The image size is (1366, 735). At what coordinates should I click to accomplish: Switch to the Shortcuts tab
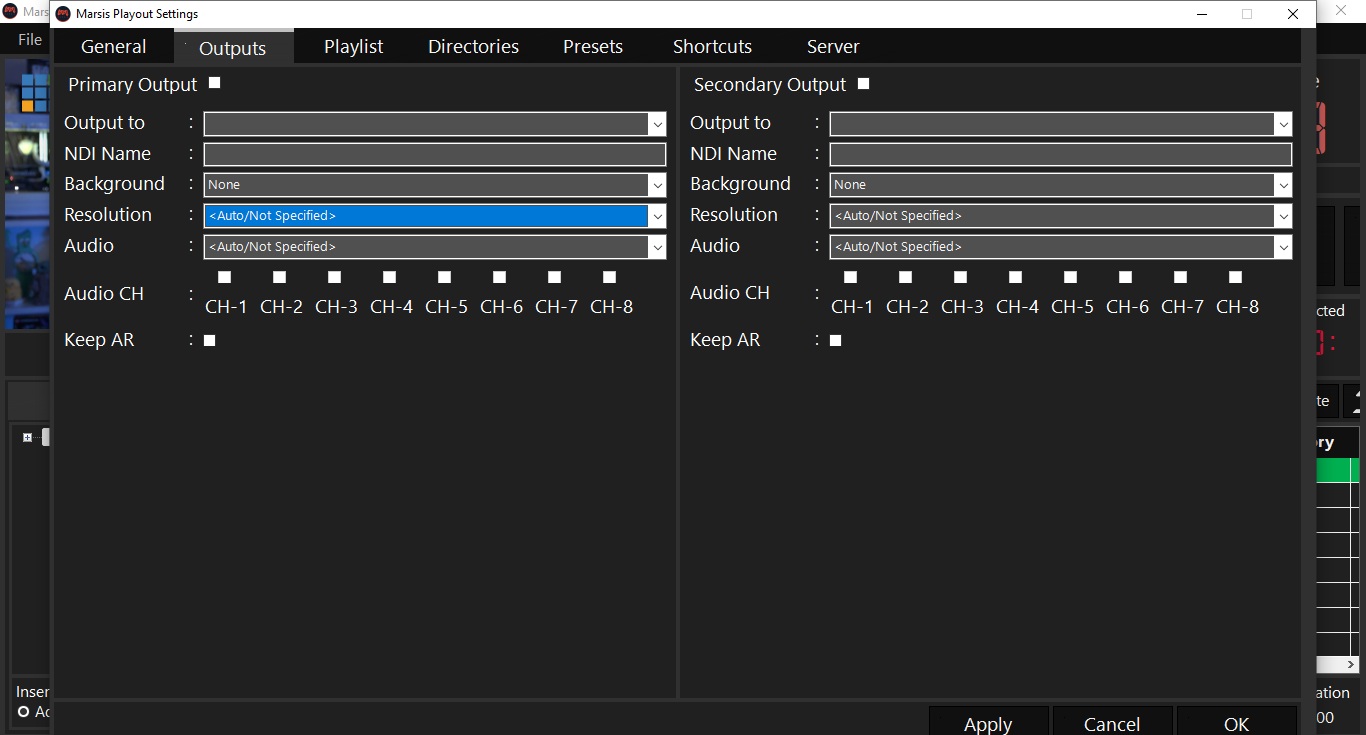click(x=713, y=47)
